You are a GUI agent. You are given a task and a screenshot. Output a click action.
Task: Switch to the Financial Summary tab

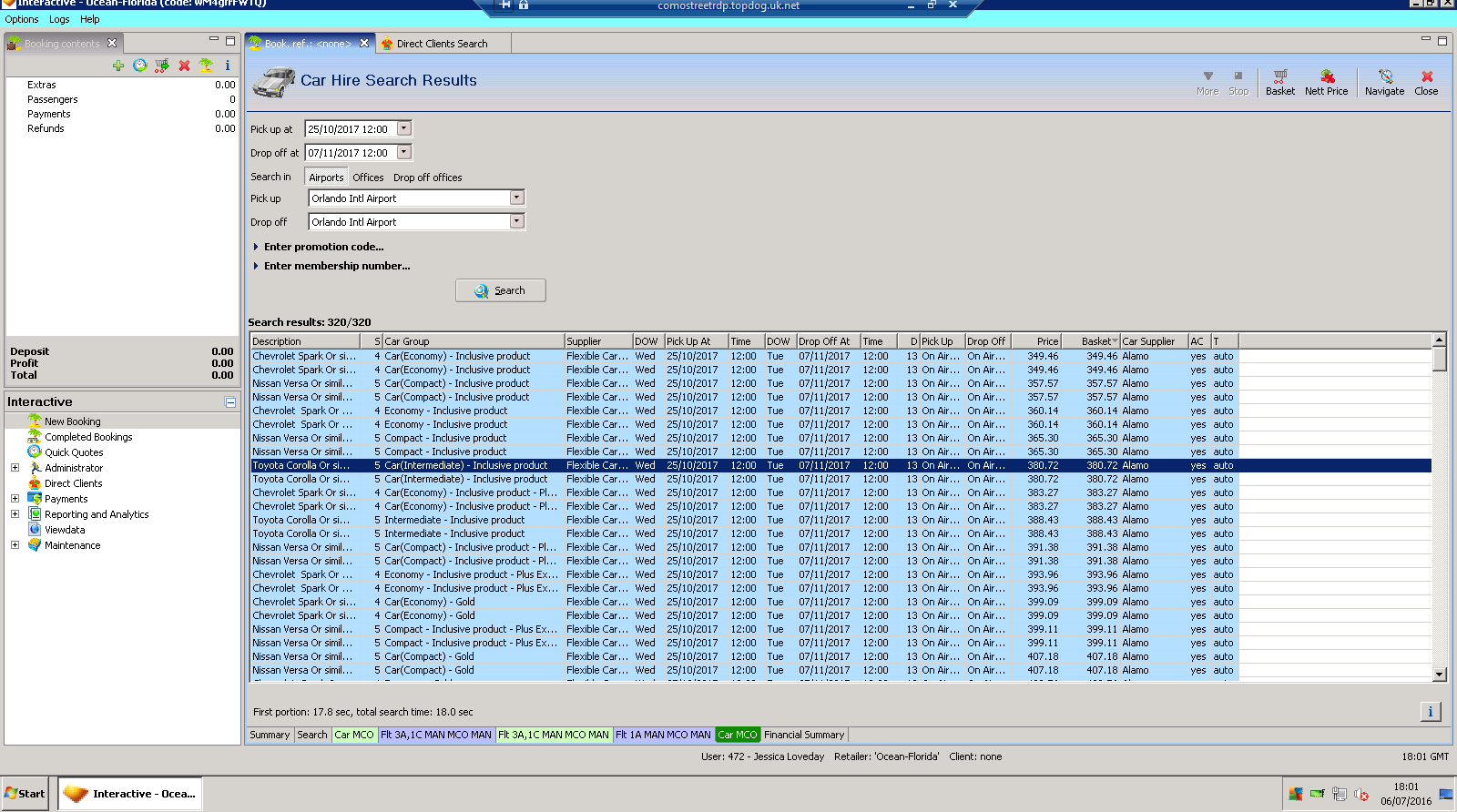click(803, 735)
